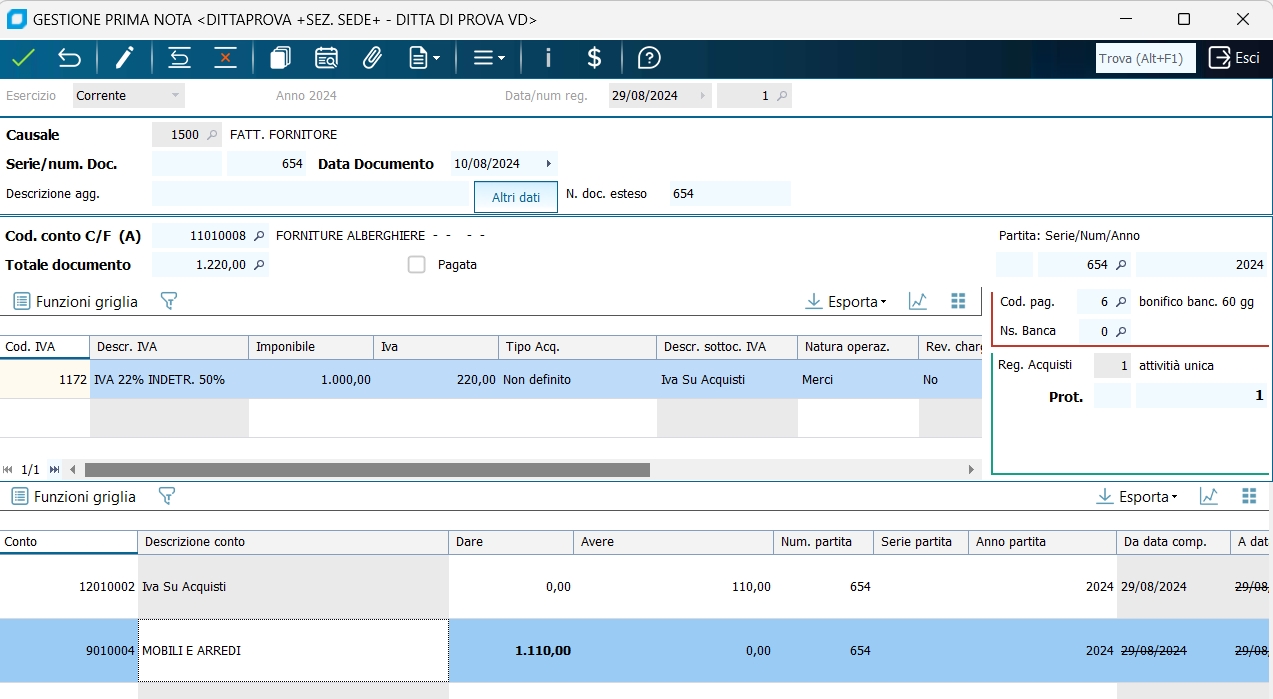
Task: Click the IVA grid horizontal scrollbar
Action: 367,470
